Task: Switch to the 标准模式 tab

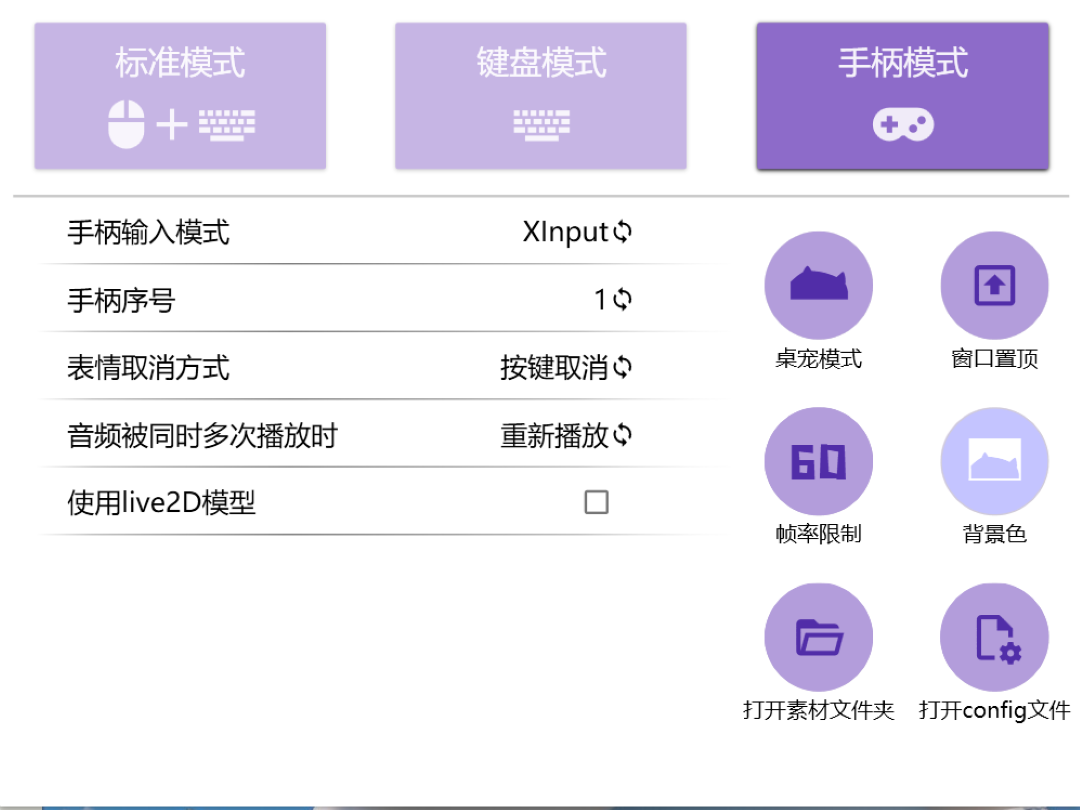Action: [x=180, y=95]
